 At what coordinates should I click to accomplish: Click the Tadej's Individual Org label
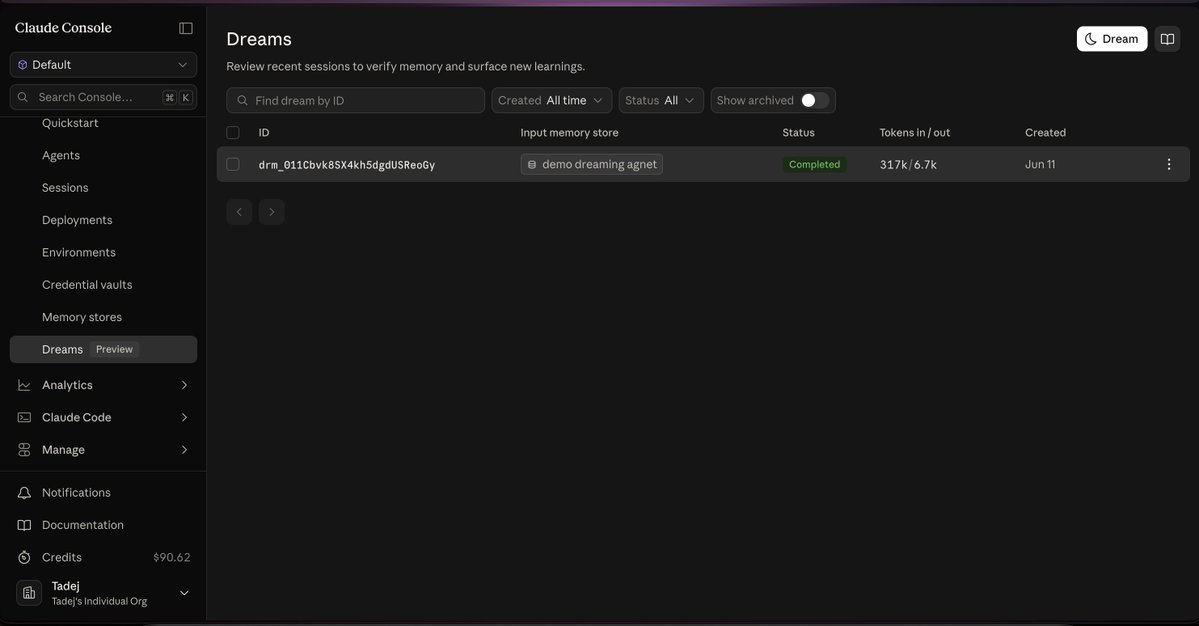(99, 602)
